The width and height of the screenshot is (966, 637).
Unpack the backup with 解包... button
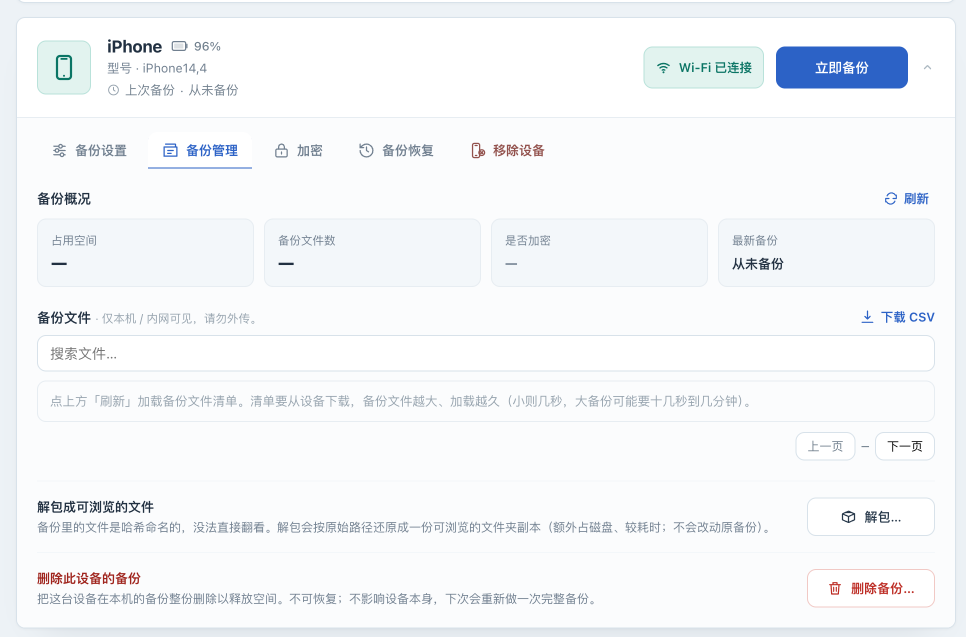tap(871, 517)
